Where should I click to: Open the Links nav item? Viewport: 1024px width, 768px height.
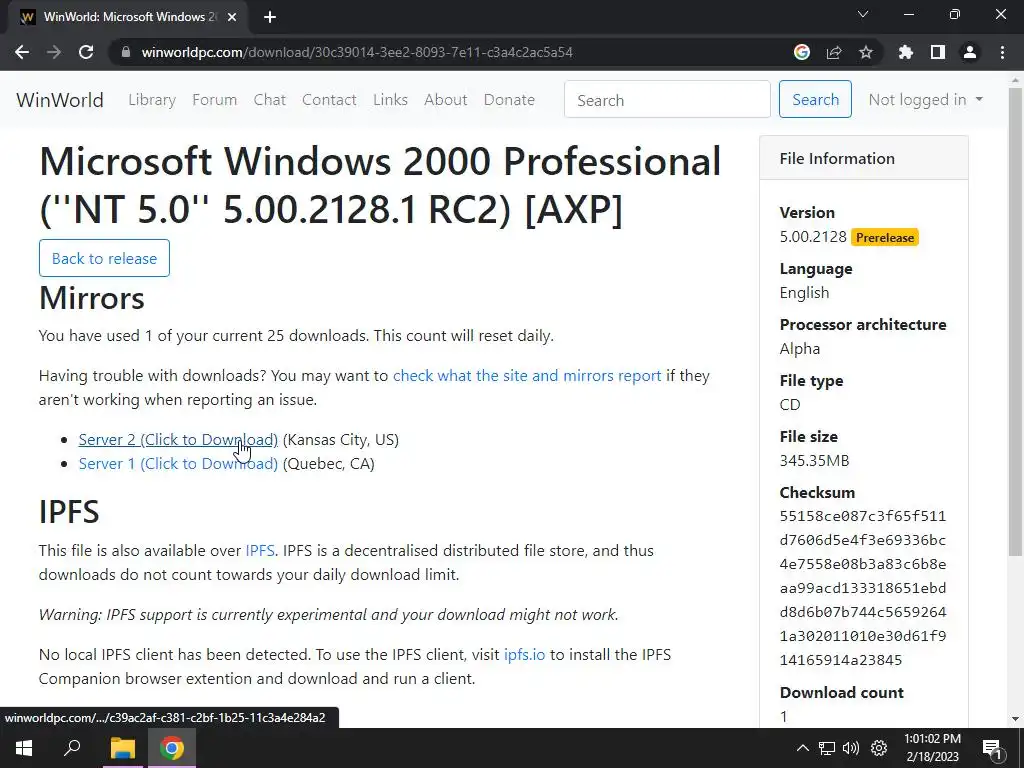point(391,100)
